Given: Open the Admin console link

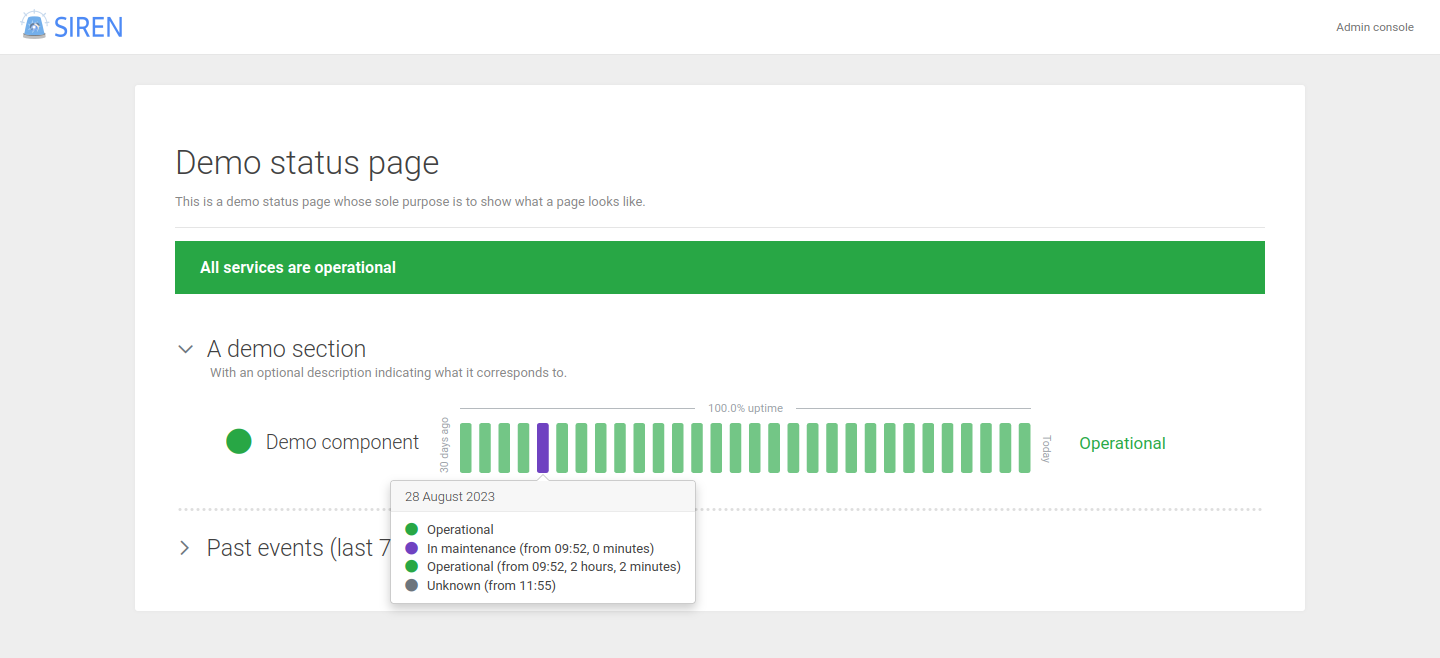Looking at the screenshot, I should [x=1374, y=27].
